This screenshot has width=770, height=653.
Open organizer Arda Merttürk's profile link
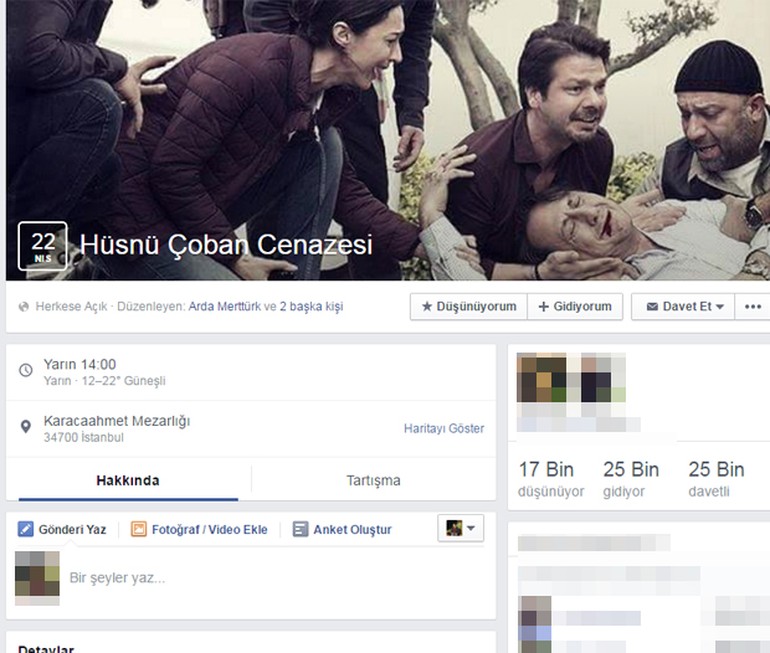224,307
